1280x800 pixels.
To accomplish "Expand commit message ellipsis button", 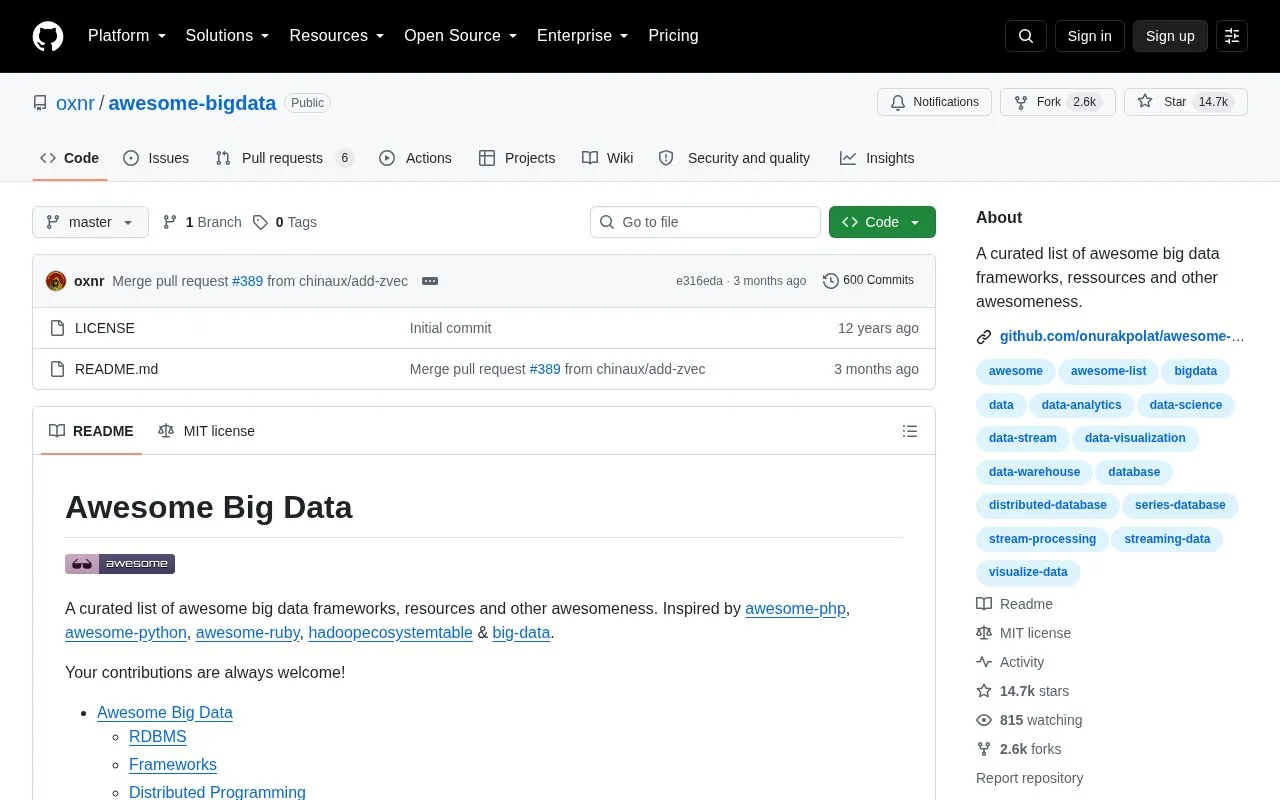I will click(x=430, y=281).
